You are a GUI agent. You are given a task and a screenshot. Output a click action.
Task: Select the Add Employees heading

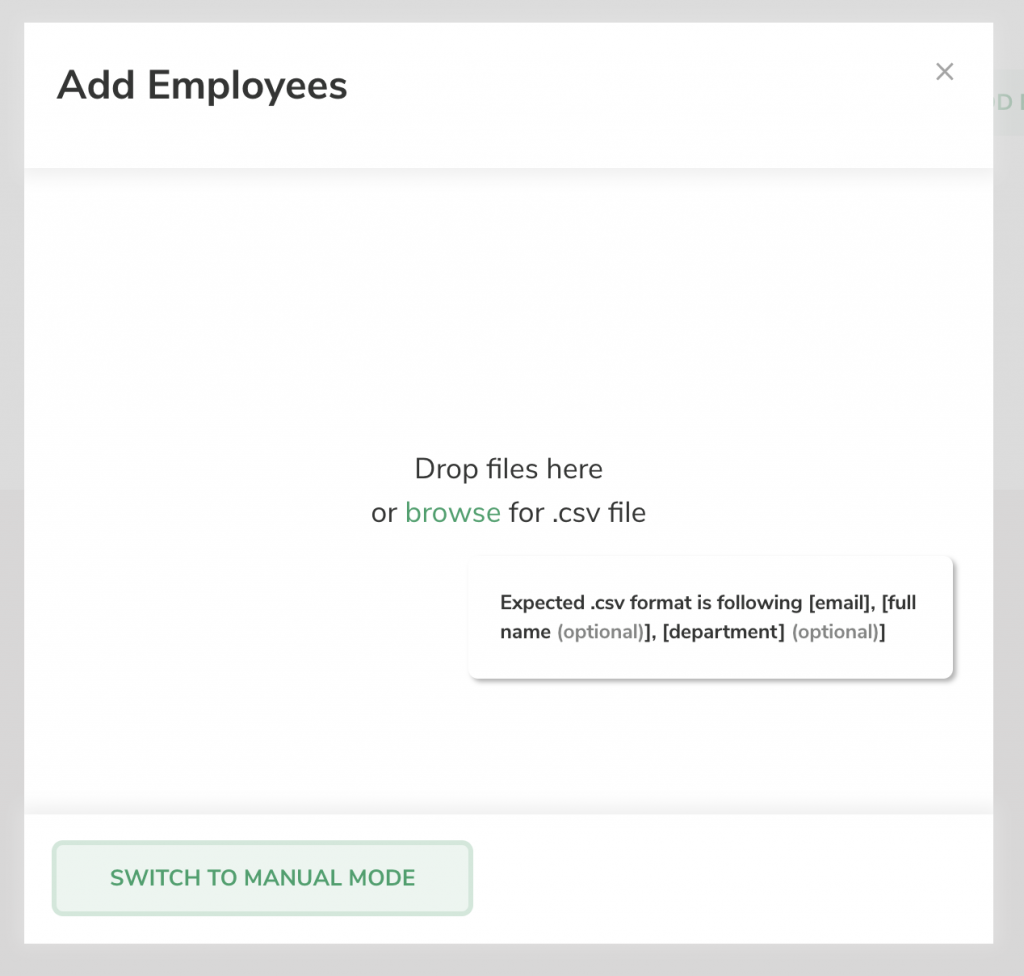coord(202,86)
